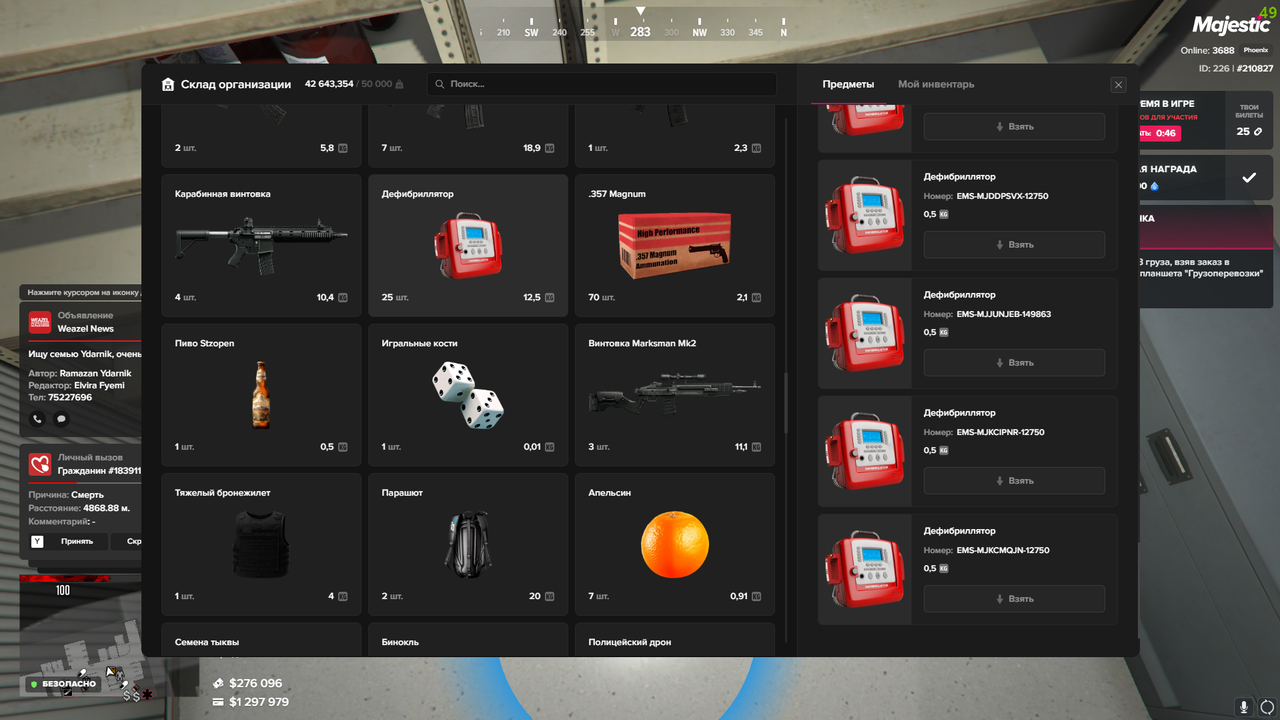Viewport: 1280px width, 720px height.
Task: Click the message bubble icon in Weazel News ad
Action: tap(61, 419)
